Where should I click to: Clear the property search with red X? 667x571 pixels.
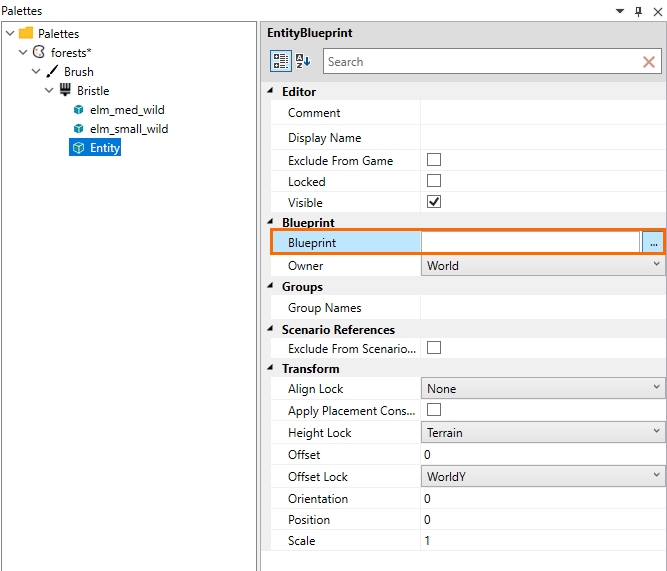click(649, 62)
